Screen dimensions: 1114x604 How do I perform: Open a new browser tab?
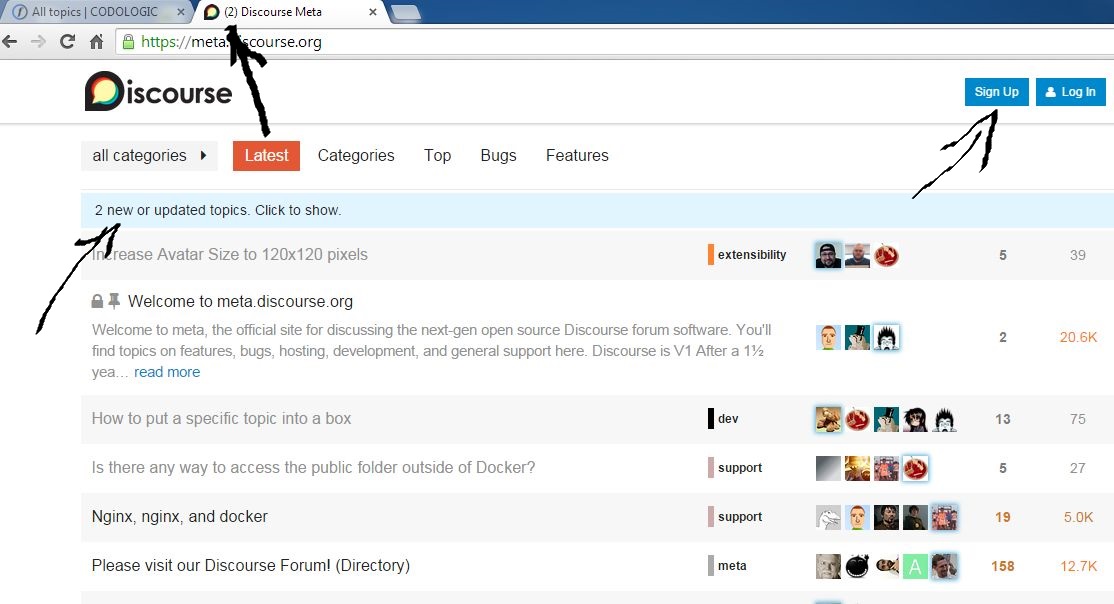pyautogui.click(x=406, y=13)
